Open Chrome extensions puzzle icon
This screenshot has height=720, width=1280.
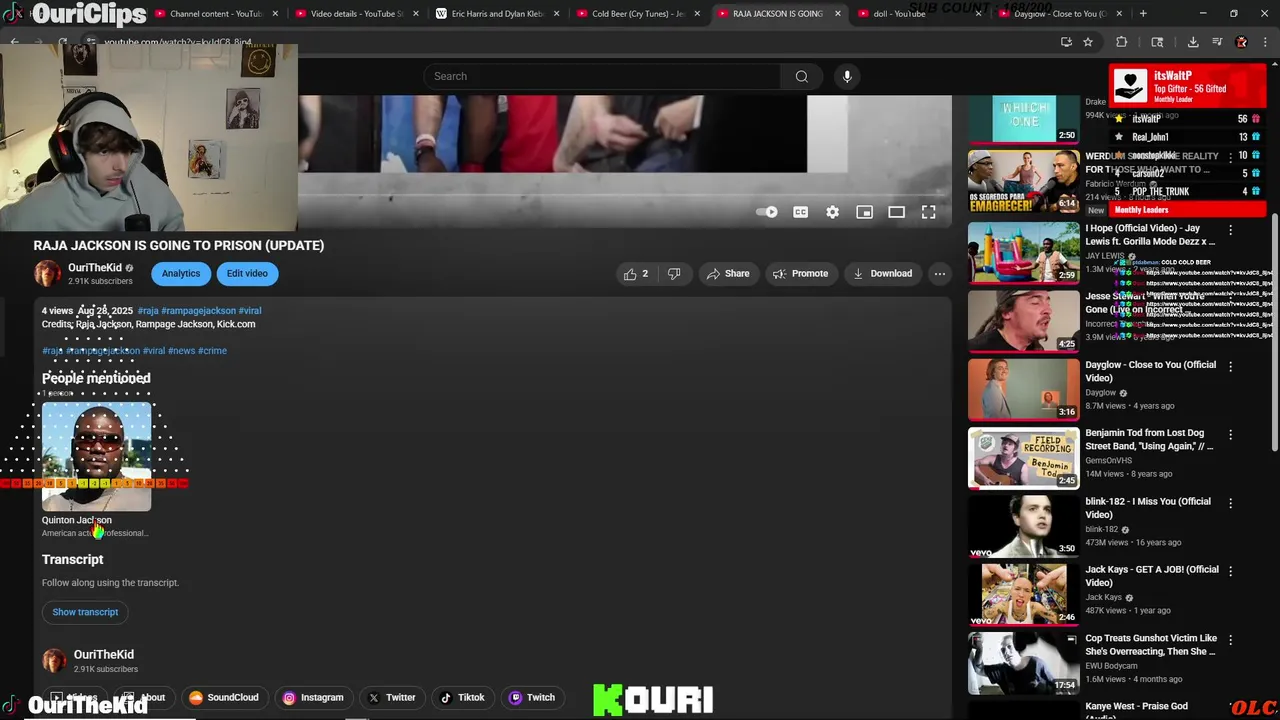[x=1121, y=42]
